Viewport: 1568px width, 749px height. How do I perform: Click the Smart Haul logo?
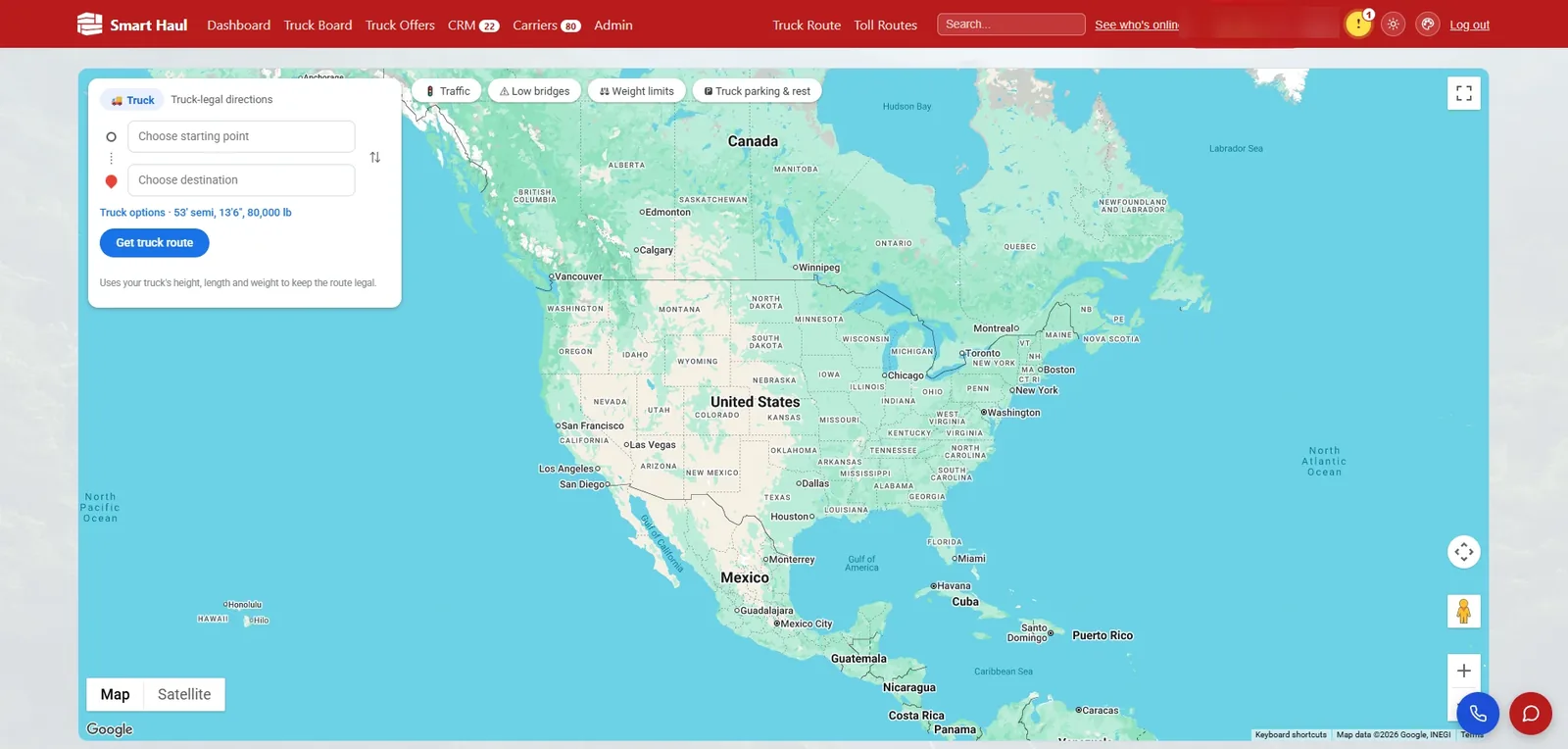(132, 25)
